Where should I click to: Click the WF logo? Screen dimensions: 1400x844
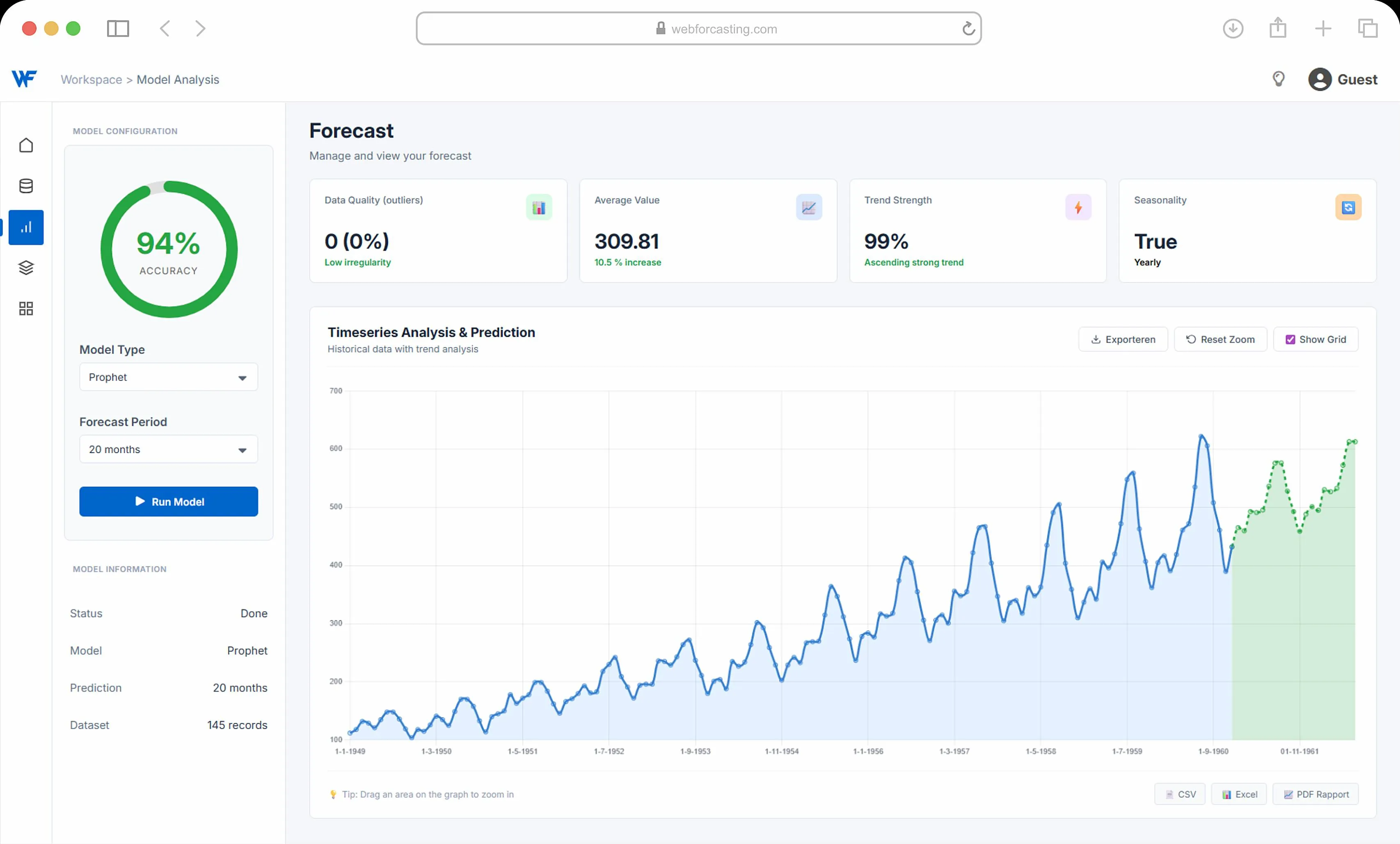24,78
